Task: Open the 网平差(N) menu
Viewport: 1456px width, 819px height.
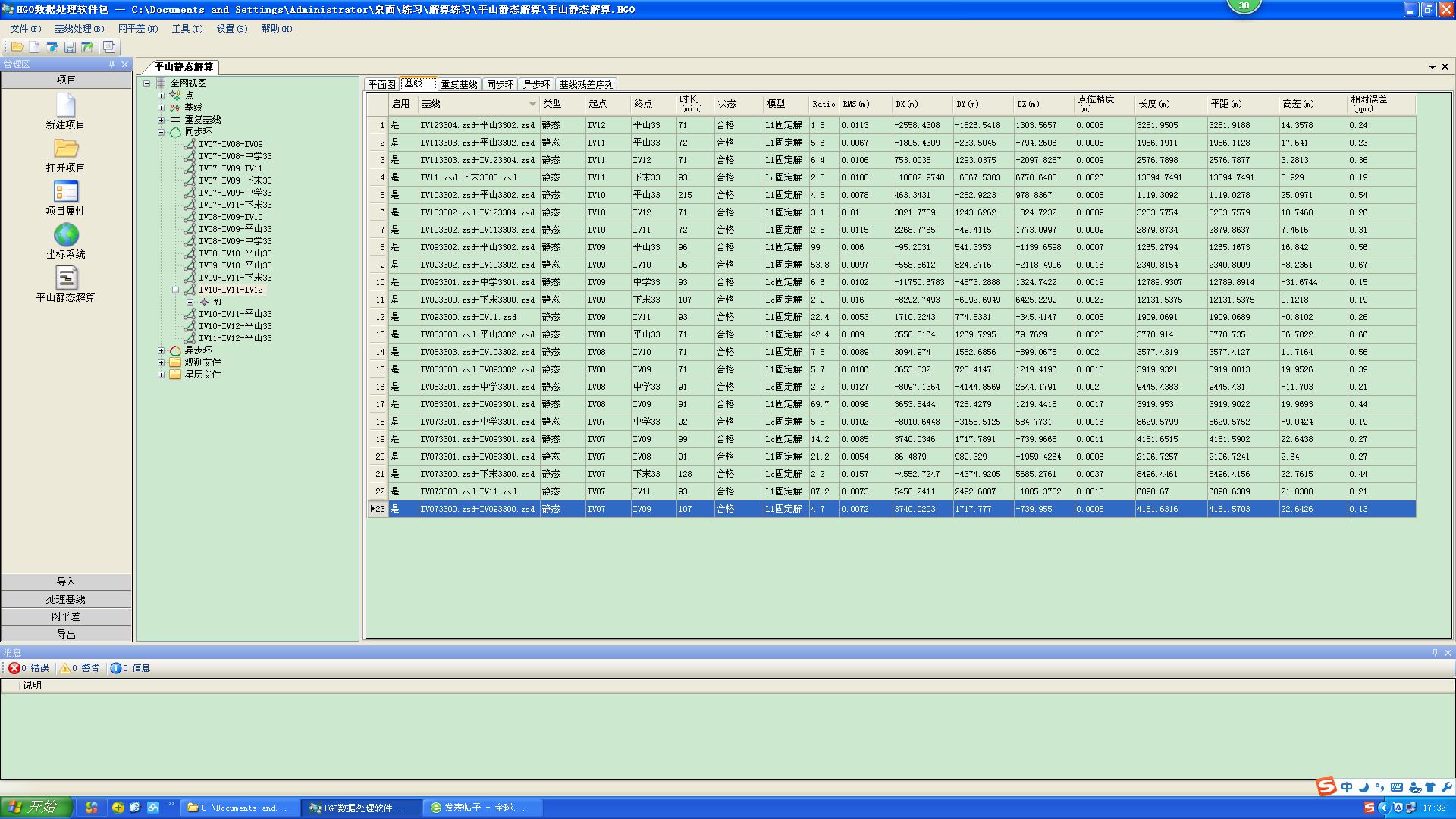Action: (137, 29)
